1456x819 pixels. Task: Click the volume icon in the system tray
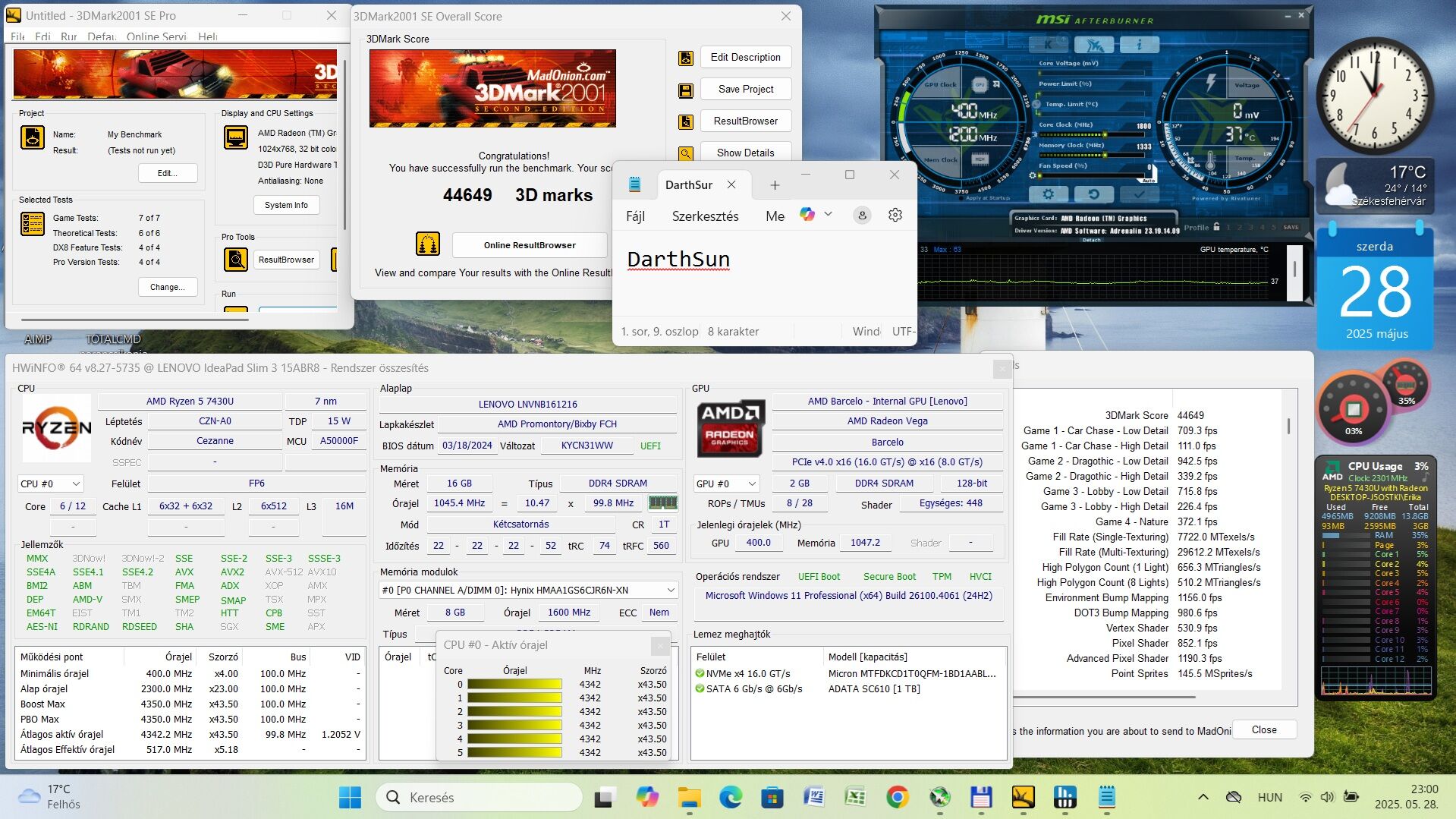[1327, 797]
